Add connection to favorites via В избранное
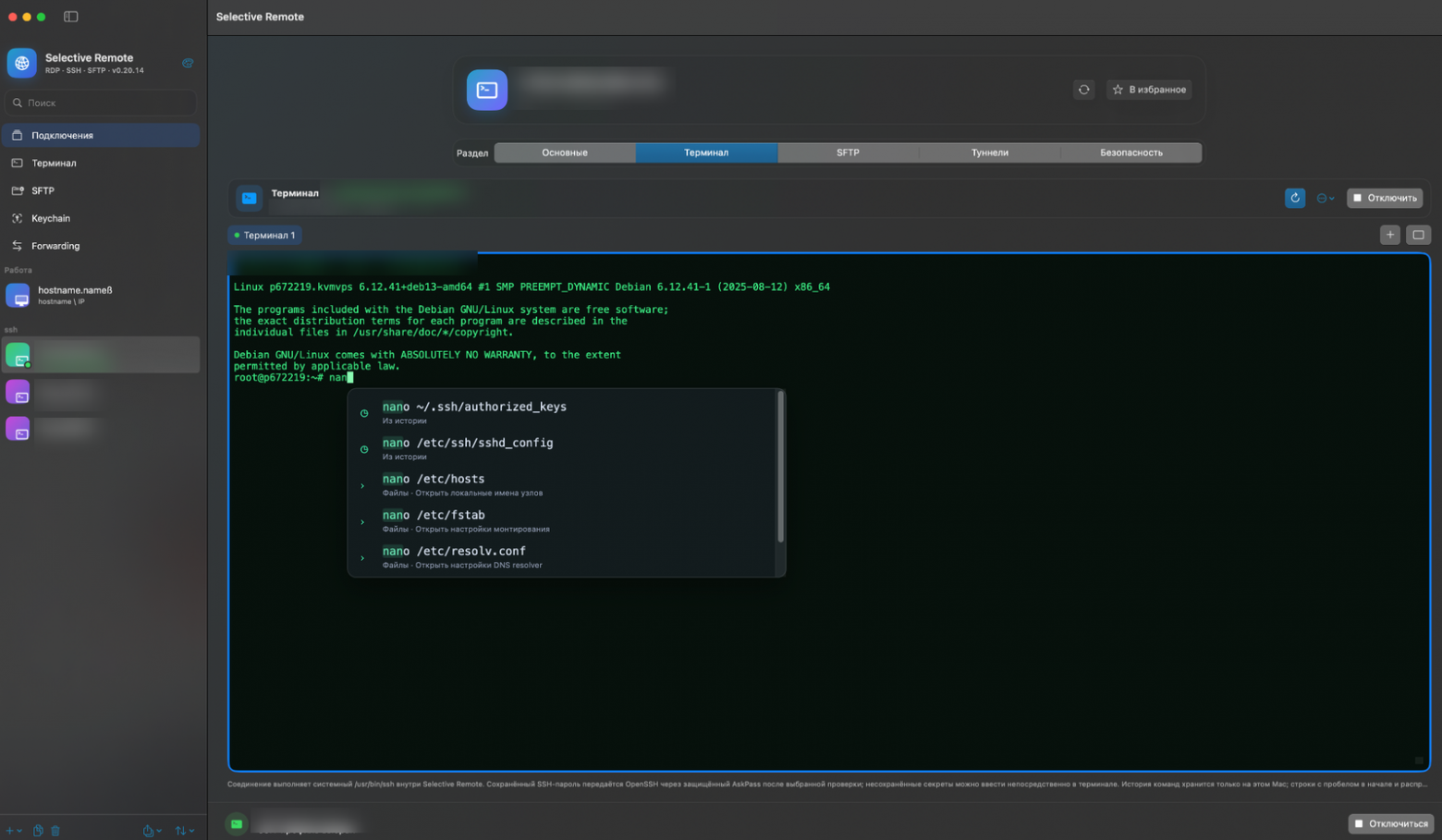1442x840 pixels. [x=1149, y=90]
